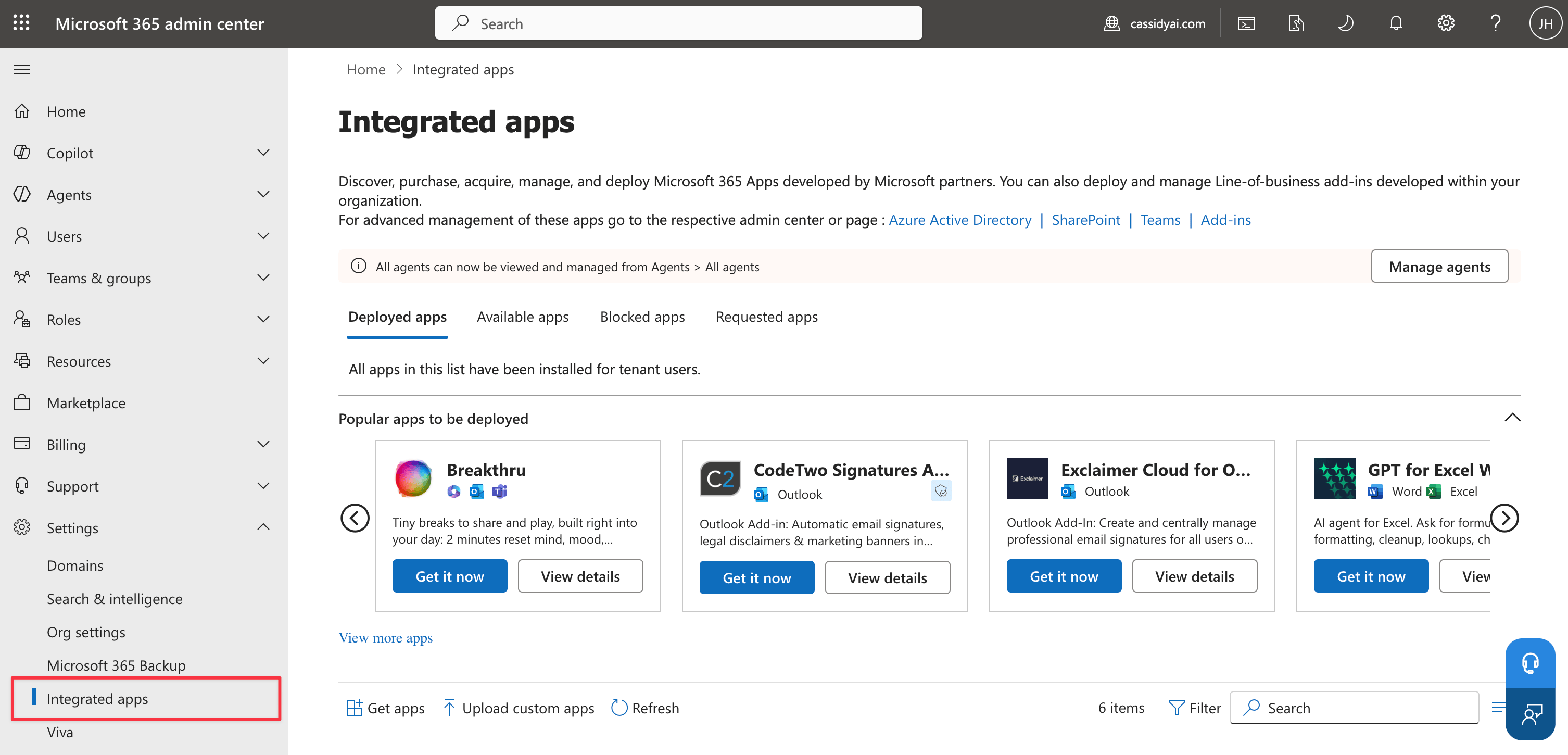Click the Agents icon in sidebar

tap(22, 194)
